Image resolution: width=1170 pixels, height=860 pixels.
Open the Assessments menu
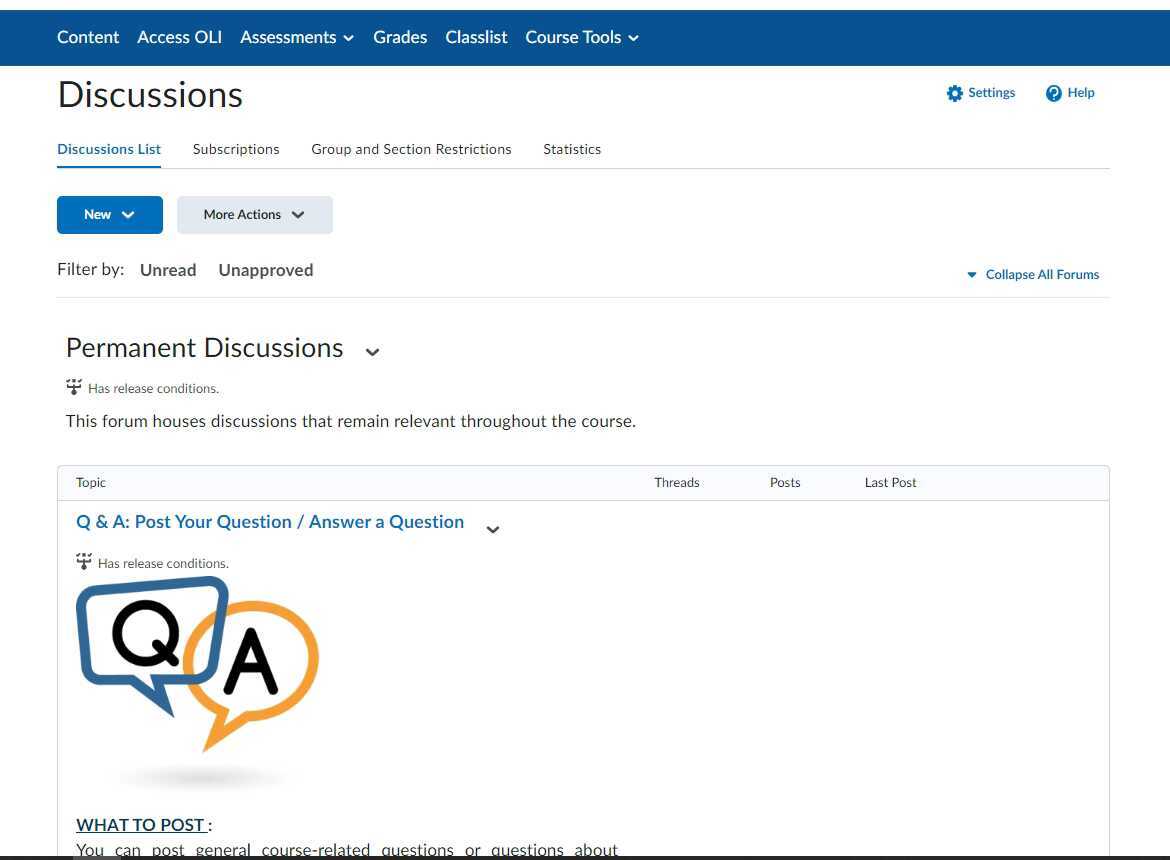click(296, 37)
